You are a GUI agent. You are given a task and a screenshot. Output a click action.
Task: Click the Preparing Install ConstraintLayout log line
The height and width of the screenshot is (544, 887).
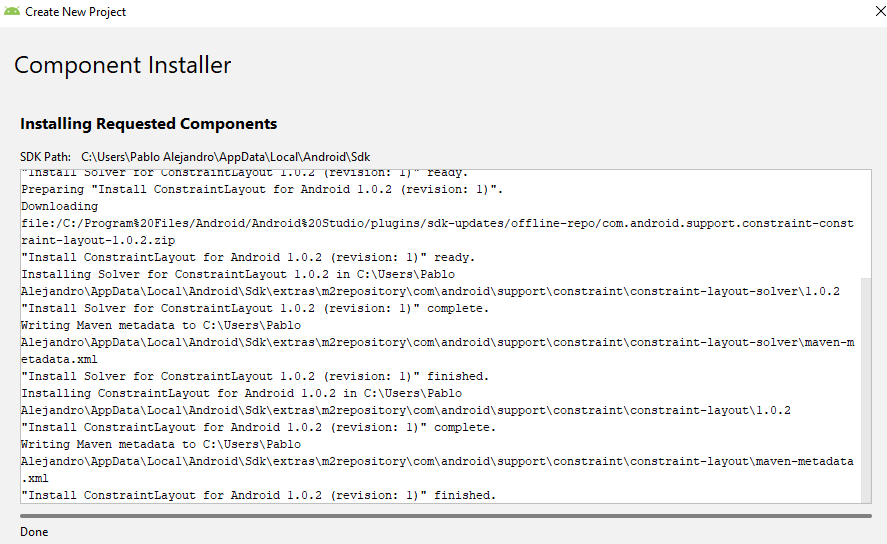click(x=262, y=189)
